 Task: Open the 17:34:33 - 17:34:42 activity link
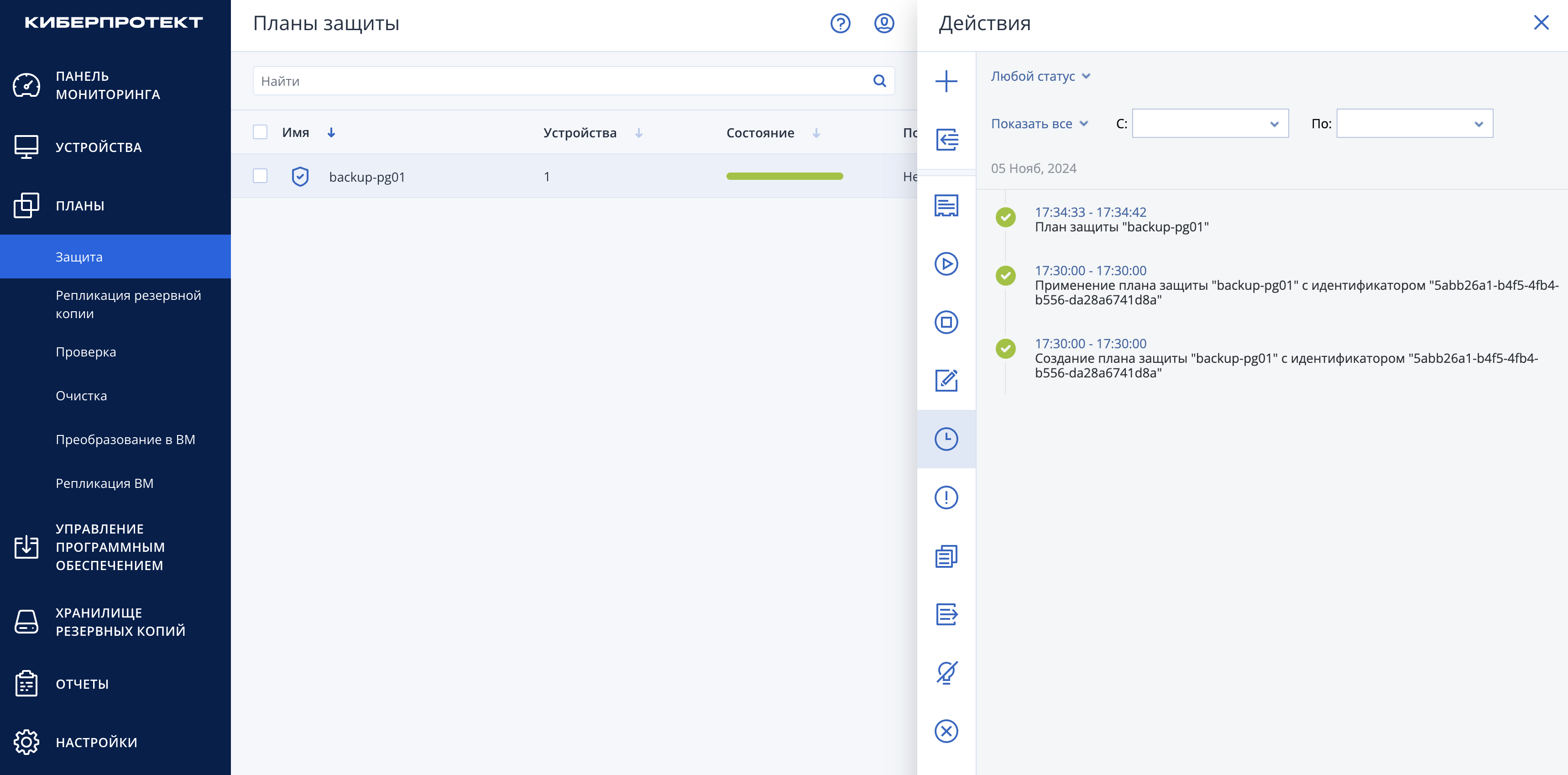tap(1090, 212)
